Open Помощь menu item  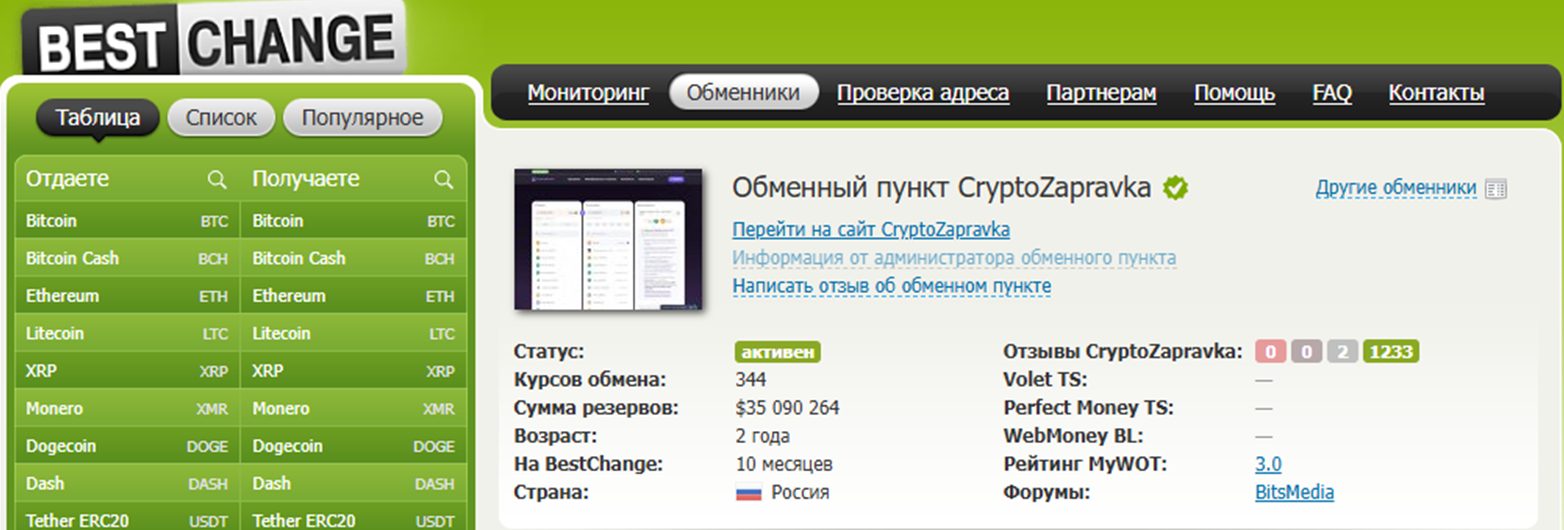1234,93
